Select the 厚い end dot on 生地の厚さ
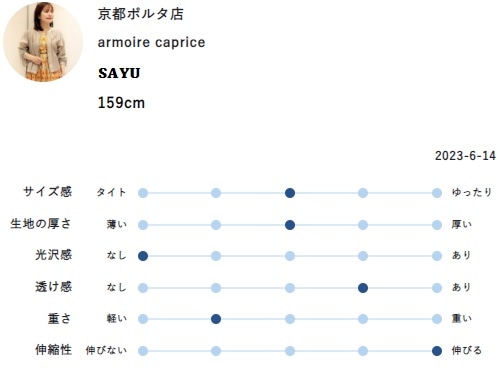 point(437,225)
